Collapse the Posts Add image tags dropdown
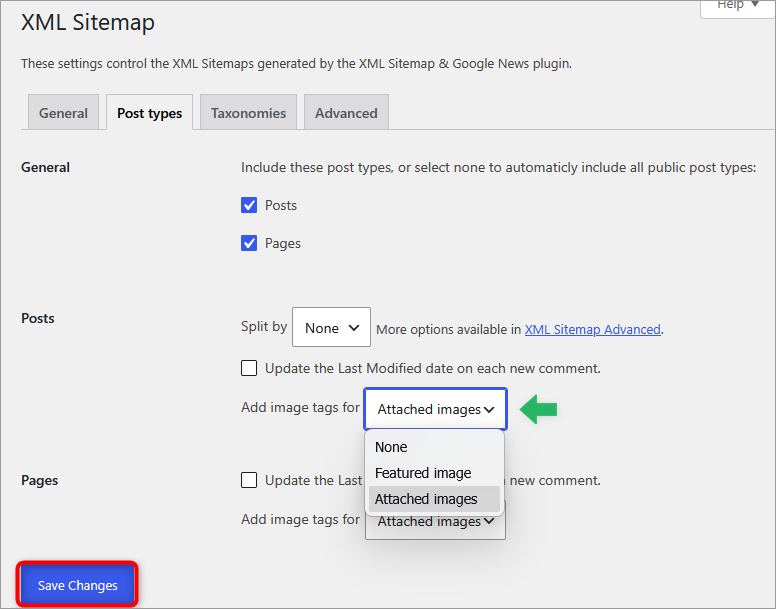Screen dimensions: 776x609 pyautogui.click(x=436, y=409)
